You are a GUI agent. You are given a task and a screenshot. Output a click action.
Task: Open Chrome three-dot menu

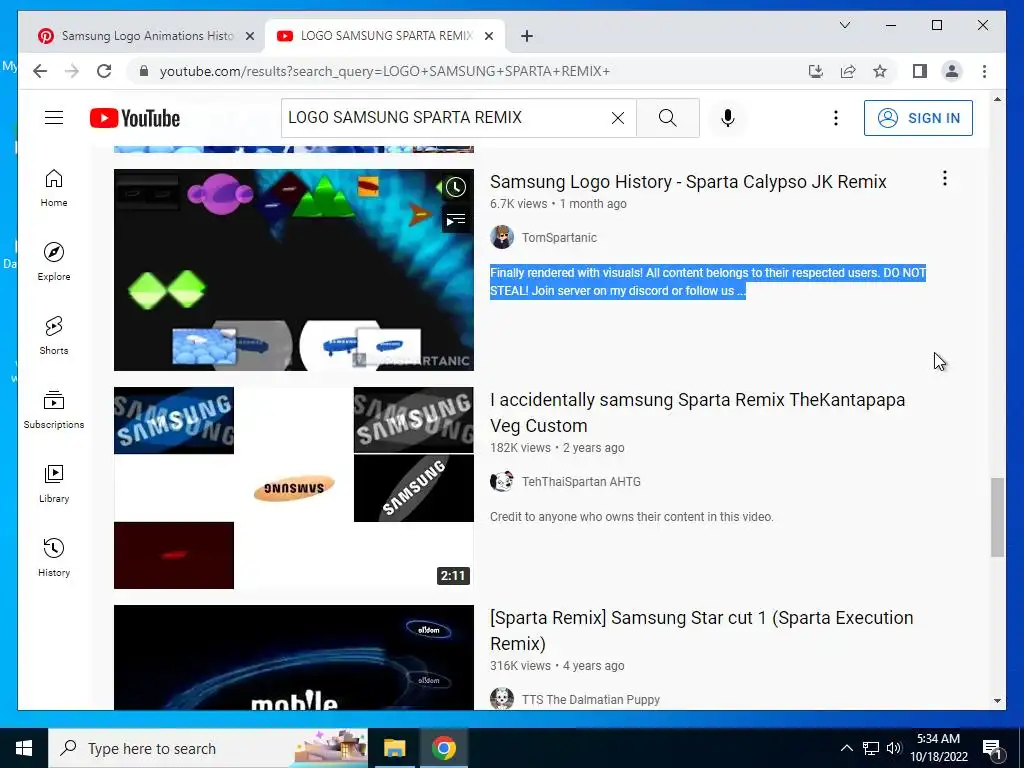point(984,71)
